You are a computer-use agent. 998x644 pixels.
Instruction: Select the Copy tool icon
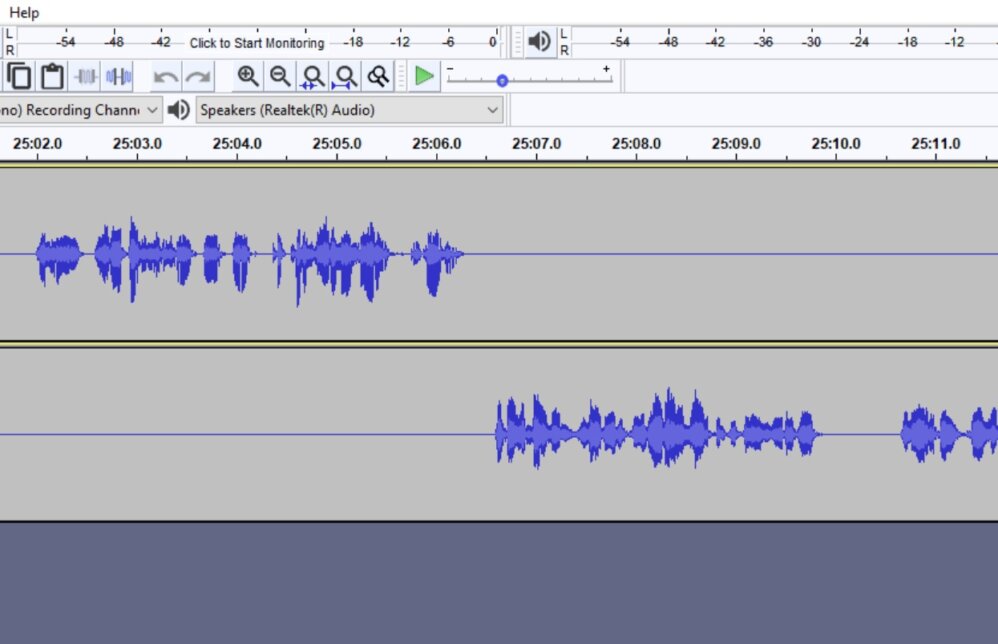20,75
